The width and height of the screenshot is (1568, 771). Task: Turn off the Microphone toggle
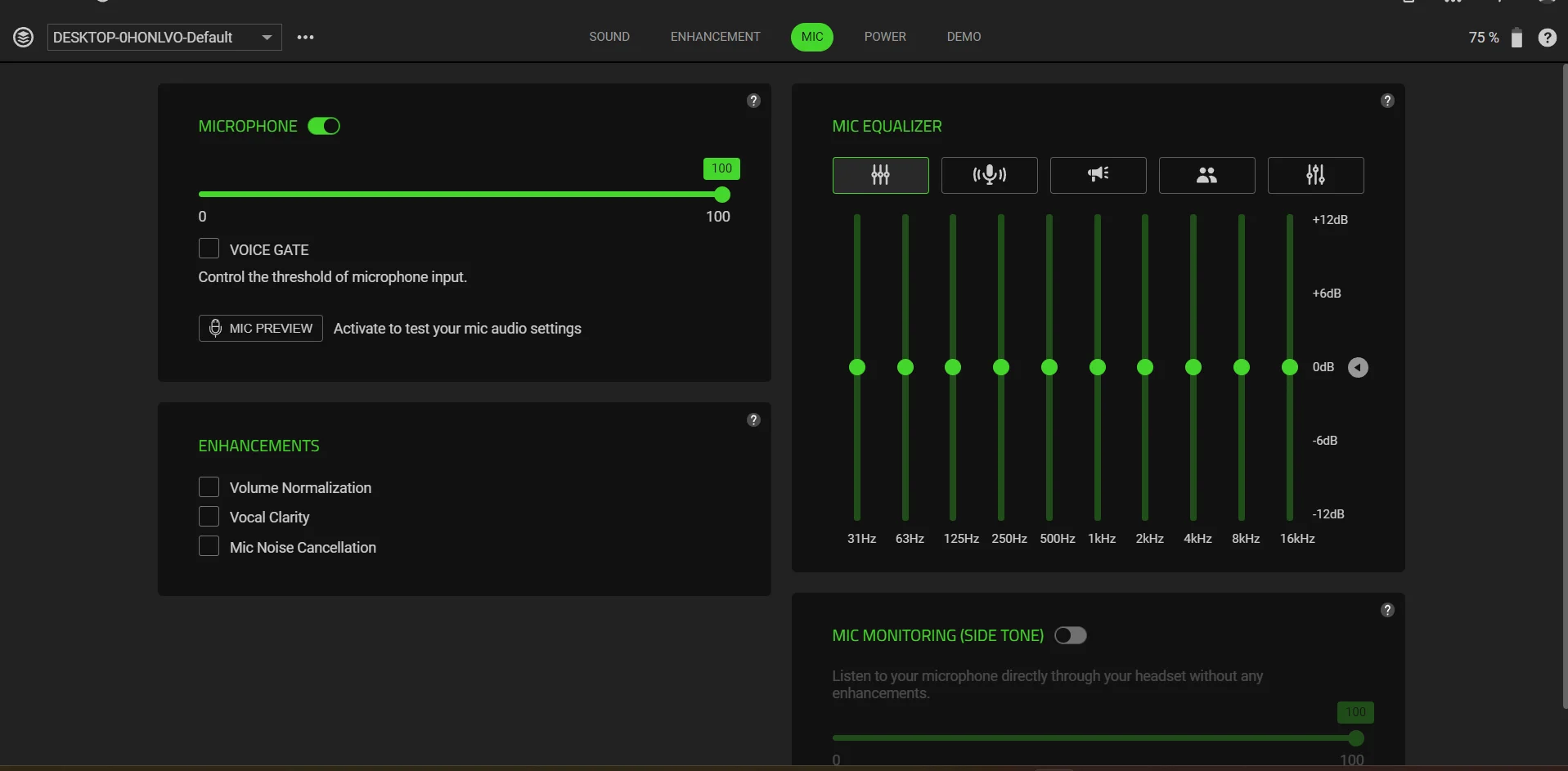pos(324,126)
